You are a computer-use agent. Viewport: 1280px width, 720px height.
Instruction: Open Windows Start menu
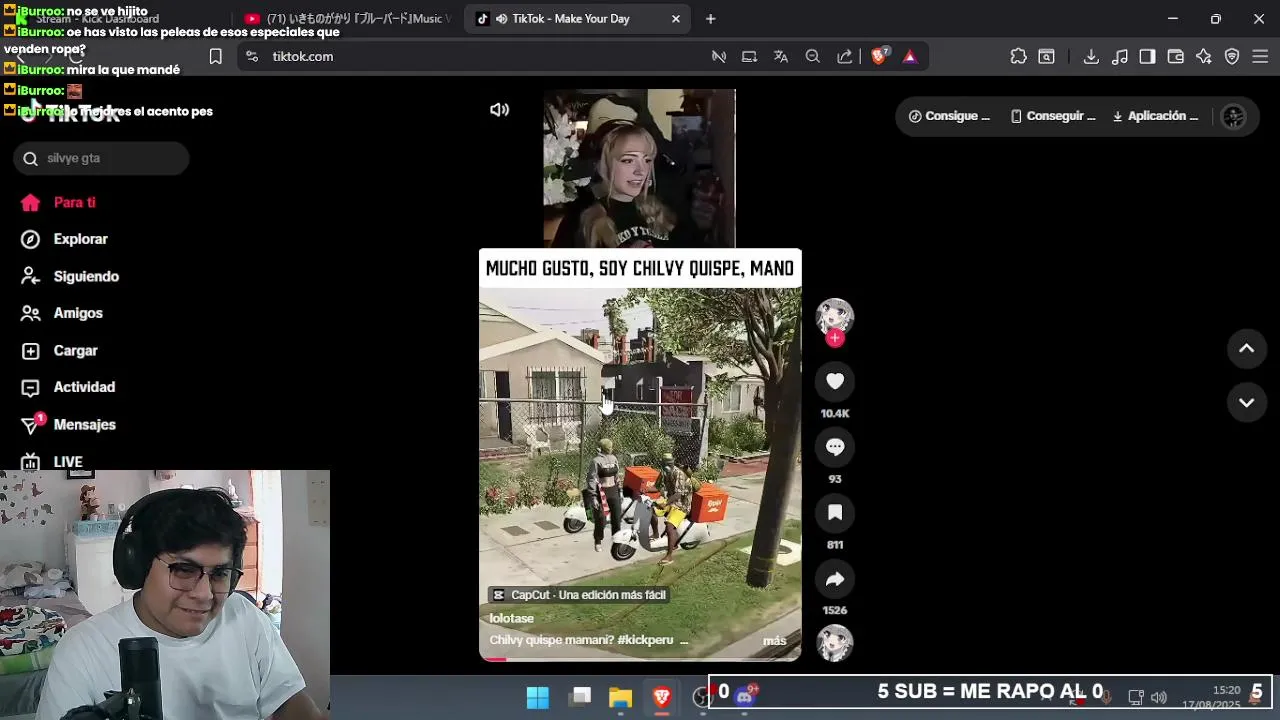(x=538, y=697)
